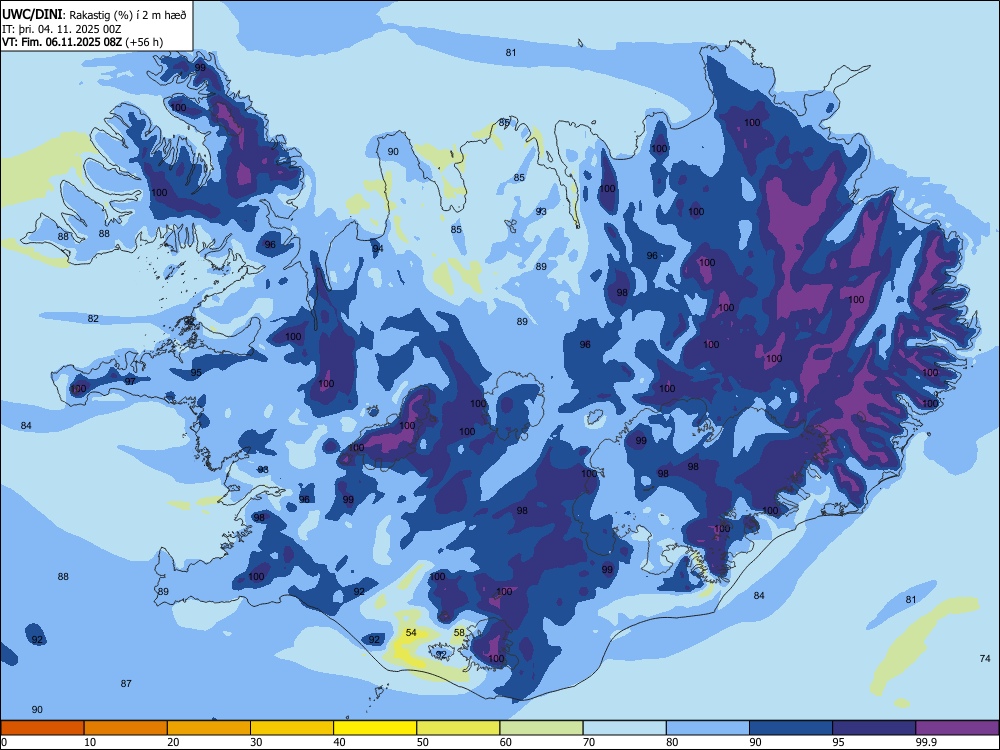Click the '40' legend scale label
The image size is (1000, 750).
pos(339,742)
